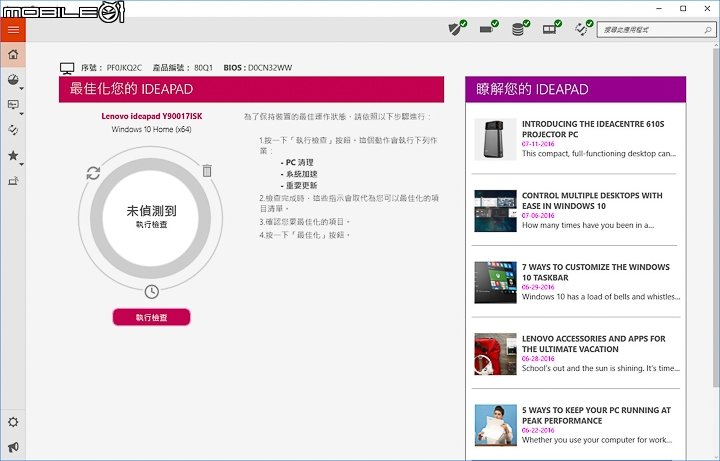This screenshot has width=720, height=461.
Task: Click the Windows taskbar article thumbnail
Action: (495, 282)
